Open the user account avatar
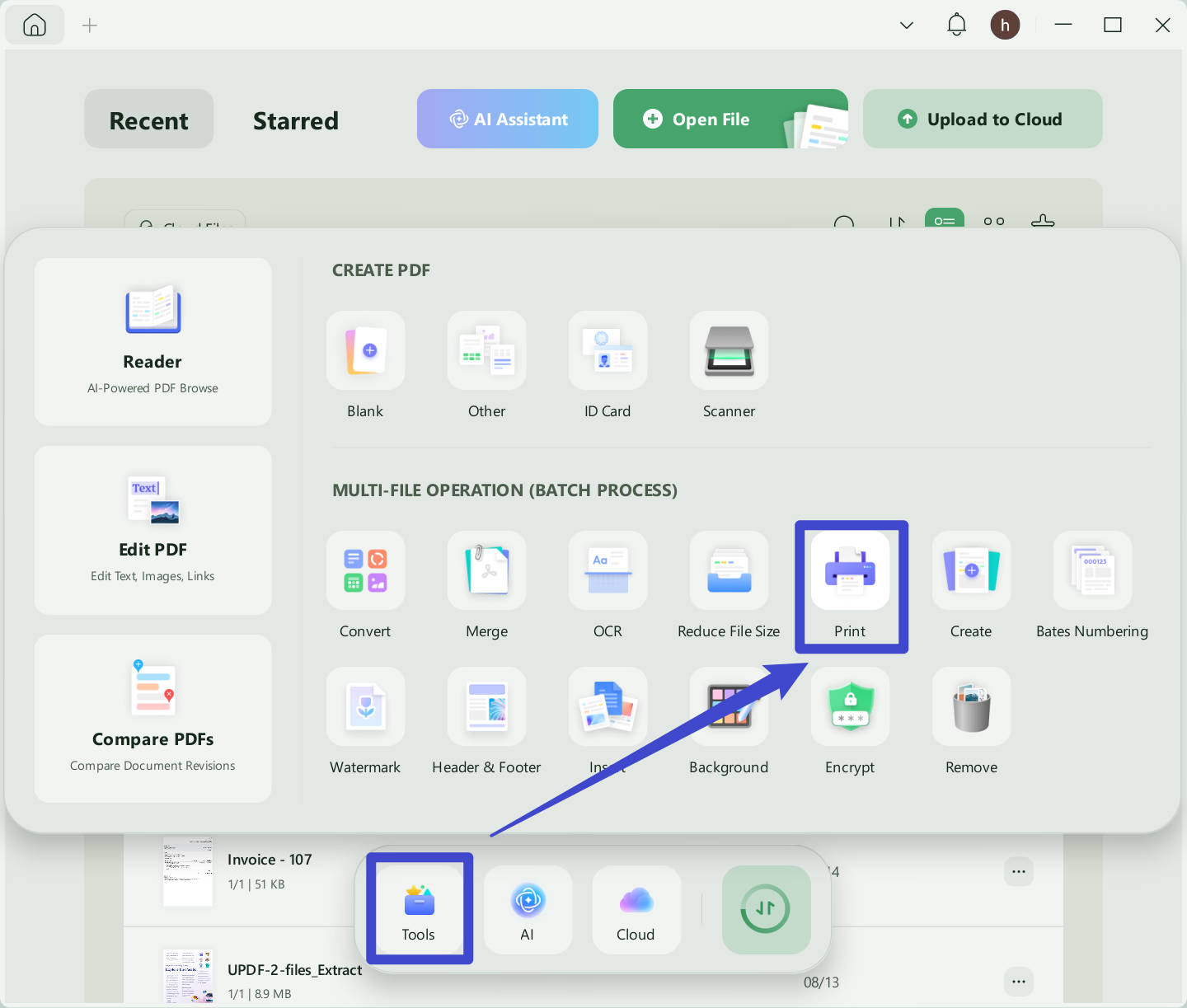1187x1008 pixels. pyautogui.click(x=1005, y=25)
